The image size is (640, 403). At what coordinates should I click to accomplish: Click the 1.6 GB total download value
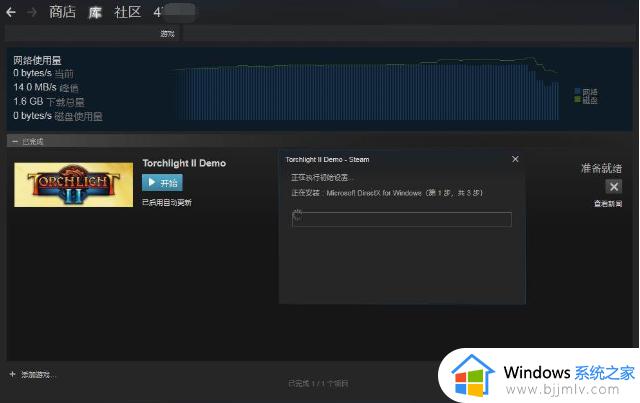pos(28,101)
